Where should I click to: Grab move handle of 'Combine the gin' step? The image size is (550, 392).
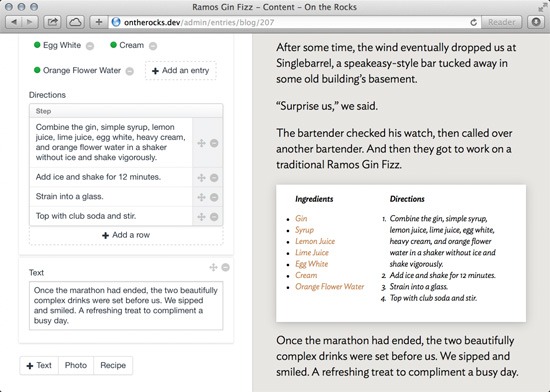(201, 143)
